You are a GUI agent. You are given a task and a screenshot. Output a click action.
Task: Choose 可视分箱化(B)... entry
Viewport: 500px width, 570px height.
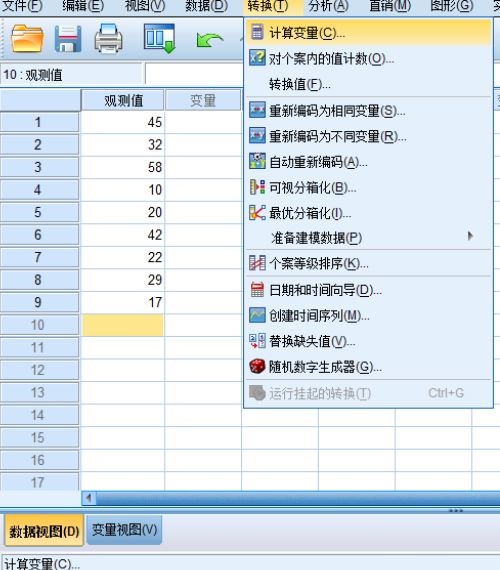pyautogui.click(x=369, y=187)
